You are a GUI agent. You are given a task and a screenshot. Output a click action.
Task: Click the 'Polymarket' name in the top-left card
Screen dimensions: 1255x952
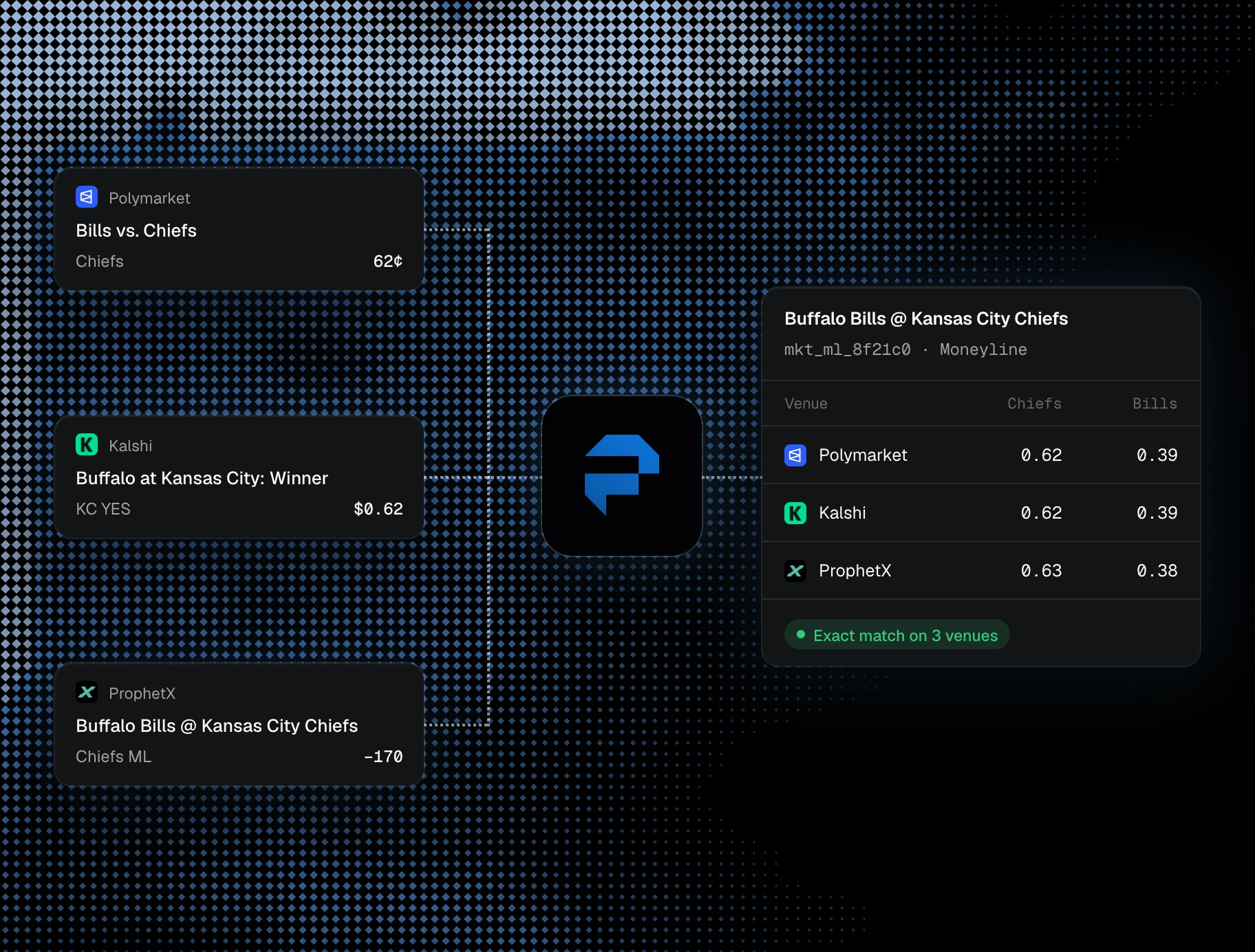point(149,198)
